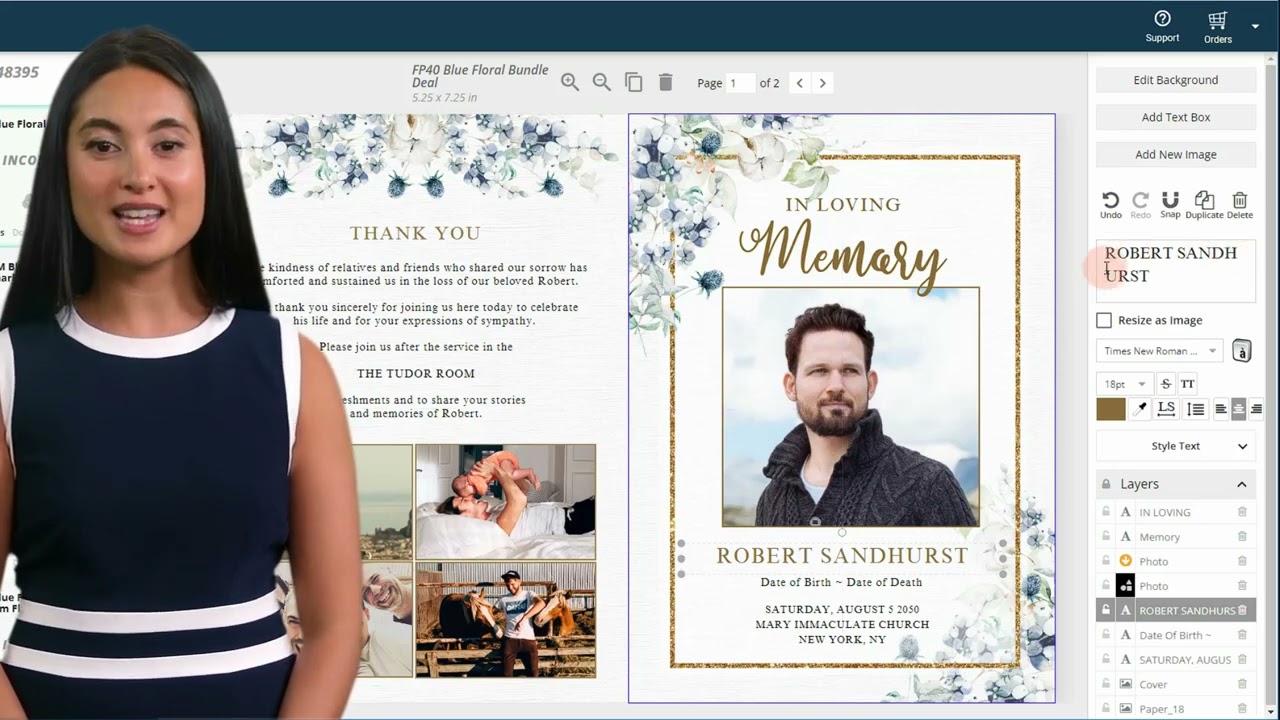Delete the selected element

click(1240, 204)
